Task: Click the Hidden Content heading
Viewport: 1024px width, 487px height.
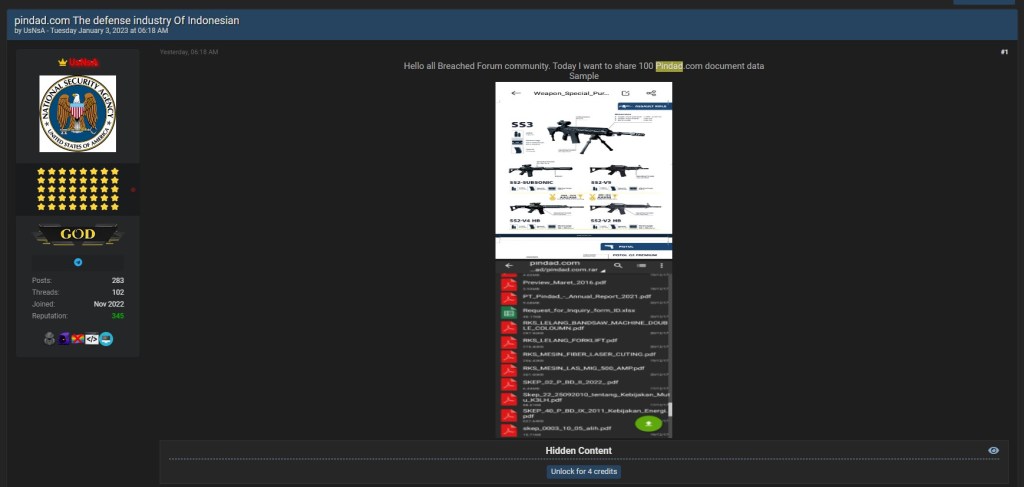Action: point(579,450)
